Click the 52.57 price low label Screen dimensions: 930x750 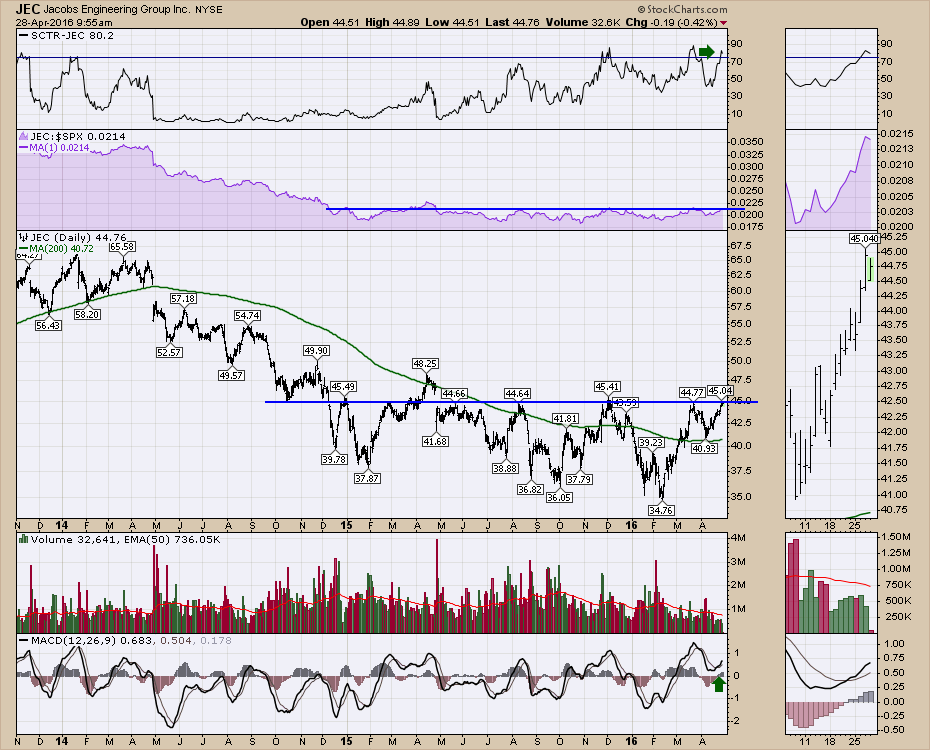point(169,353)
